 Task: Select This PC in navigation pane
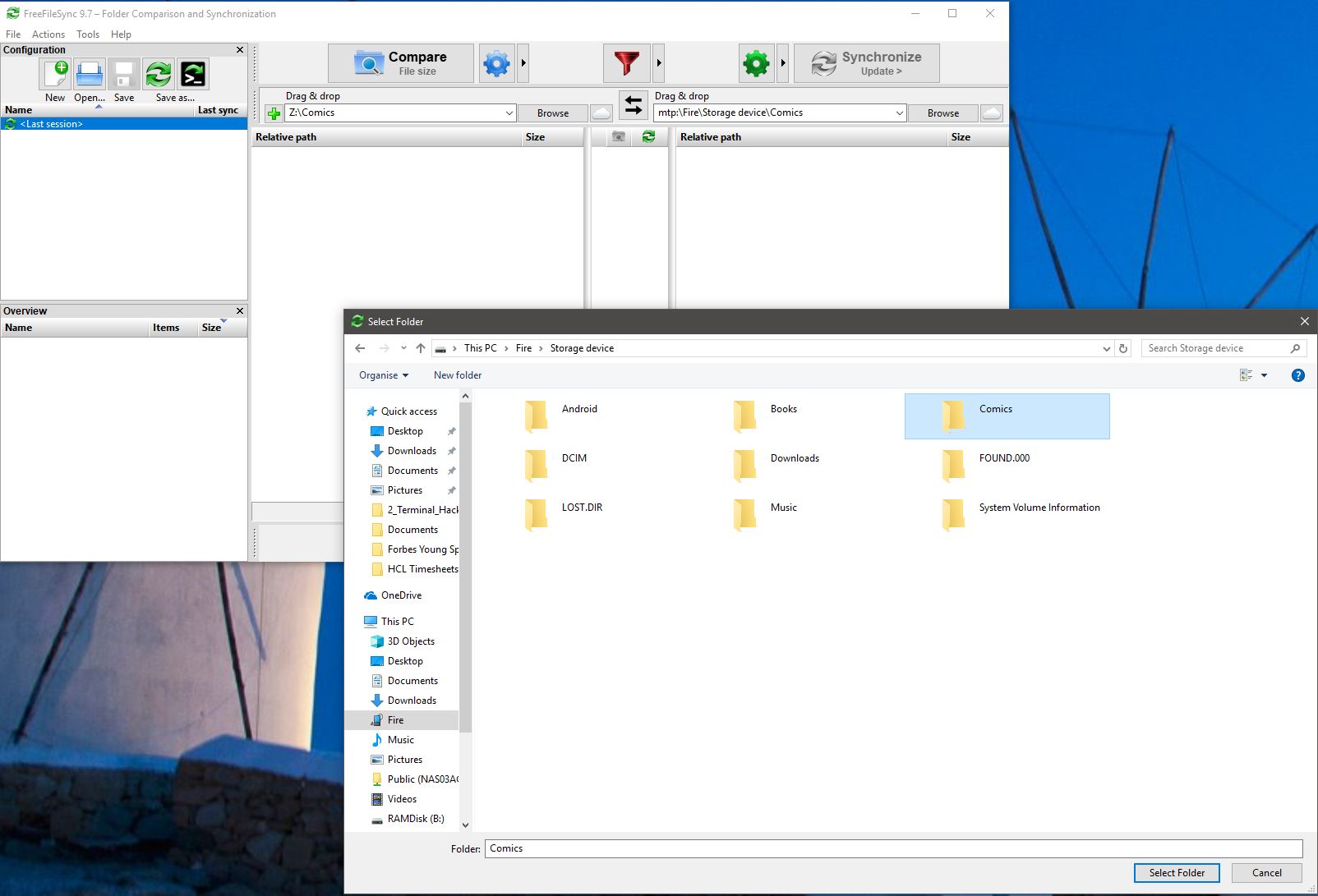(x=403, y=622)
